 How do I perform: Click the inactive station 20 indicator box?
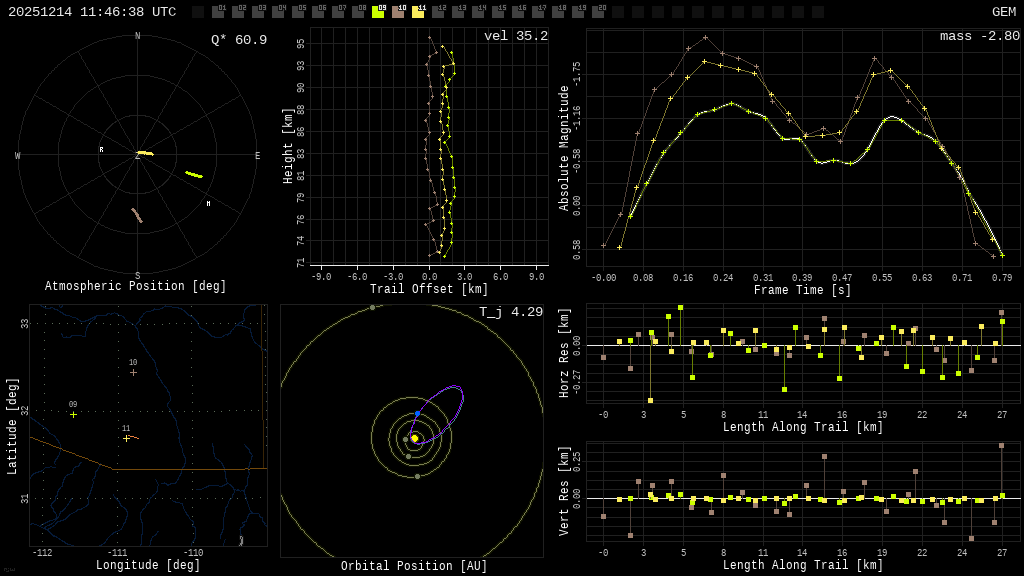(x=598, y=12)
